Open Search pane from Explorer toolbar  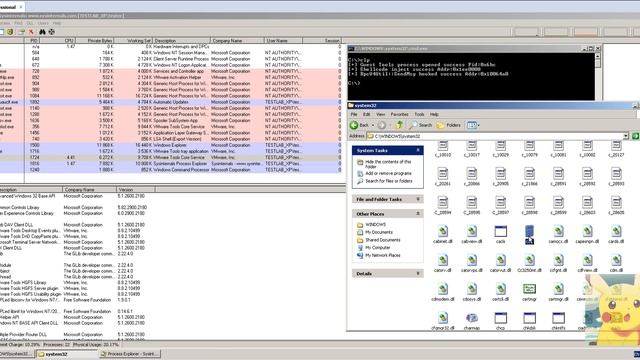(421, 125)
